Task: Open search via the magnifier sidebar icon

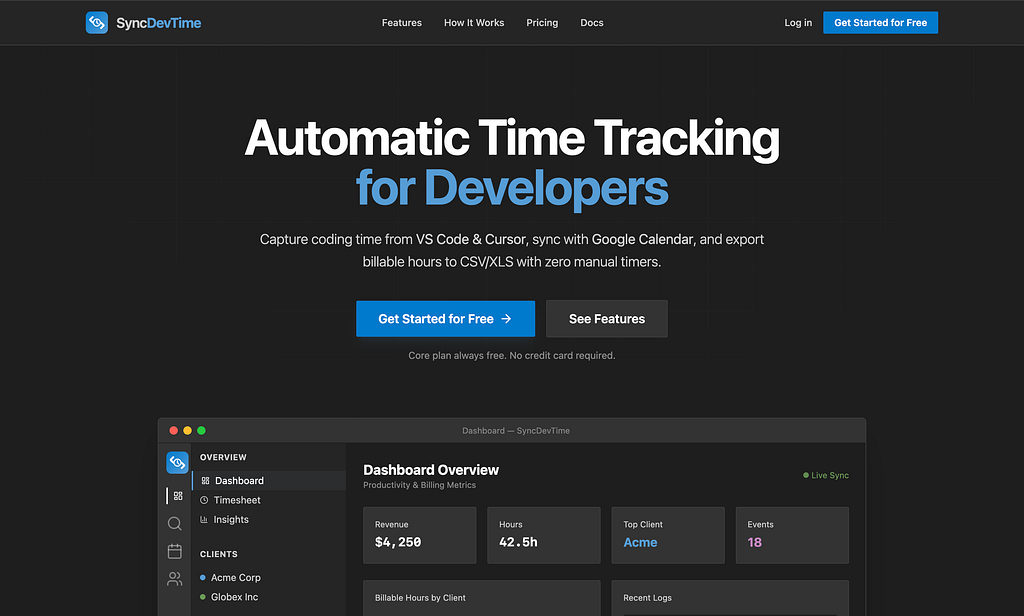Action: [x=174, y=524]
